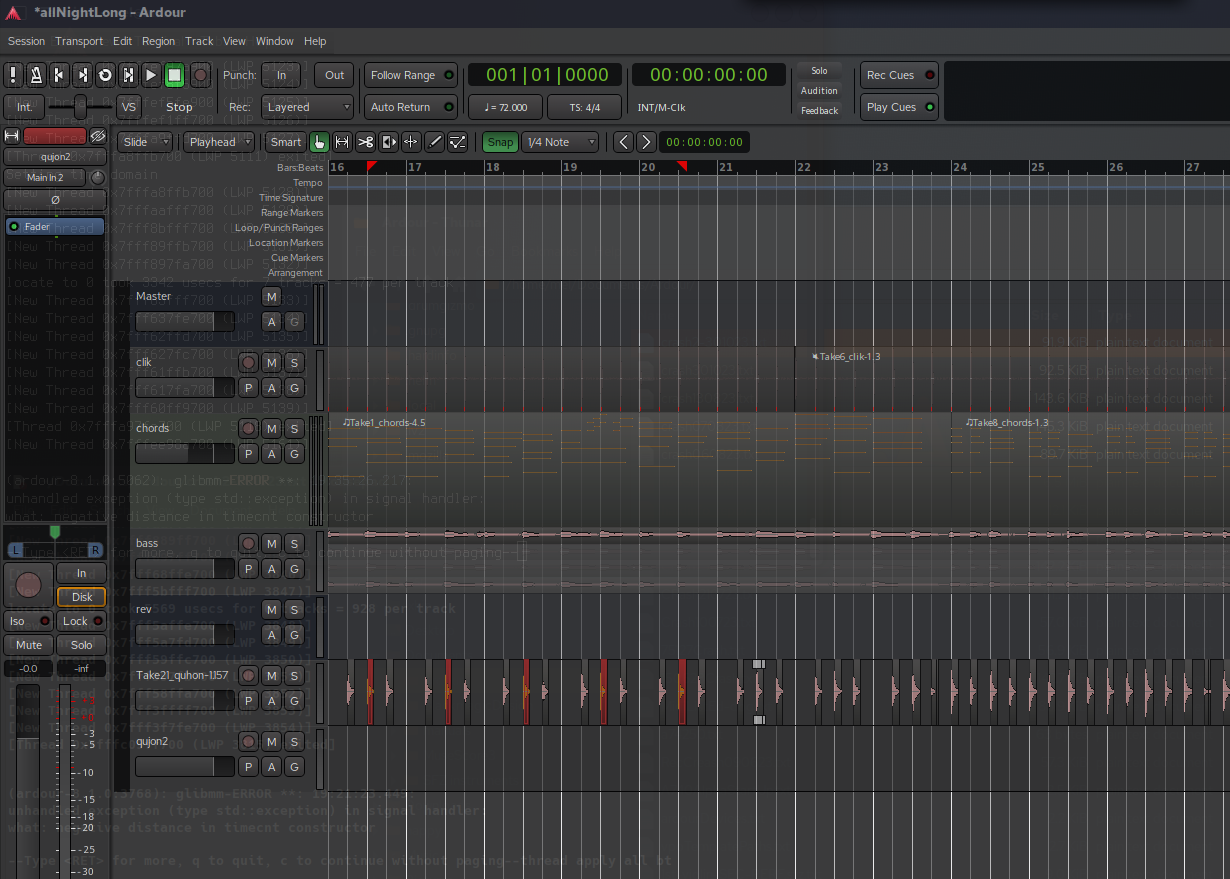
Task: Enable the global record button in transport
Action: 200,75
